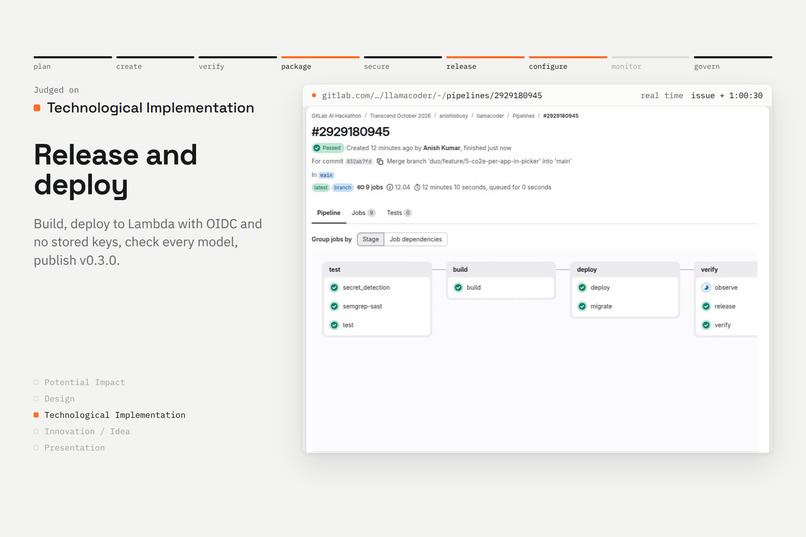Group jobs by Job dependencies
806x537 pixels.
point(415,239)
